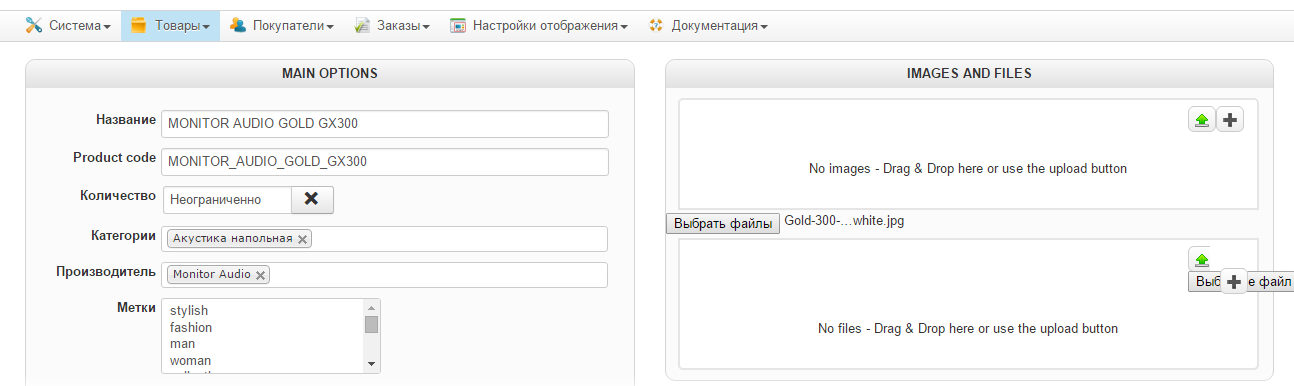Viewport: 1294px width, 386px height.
Task: Open the Документация menu
Action: 708,26
